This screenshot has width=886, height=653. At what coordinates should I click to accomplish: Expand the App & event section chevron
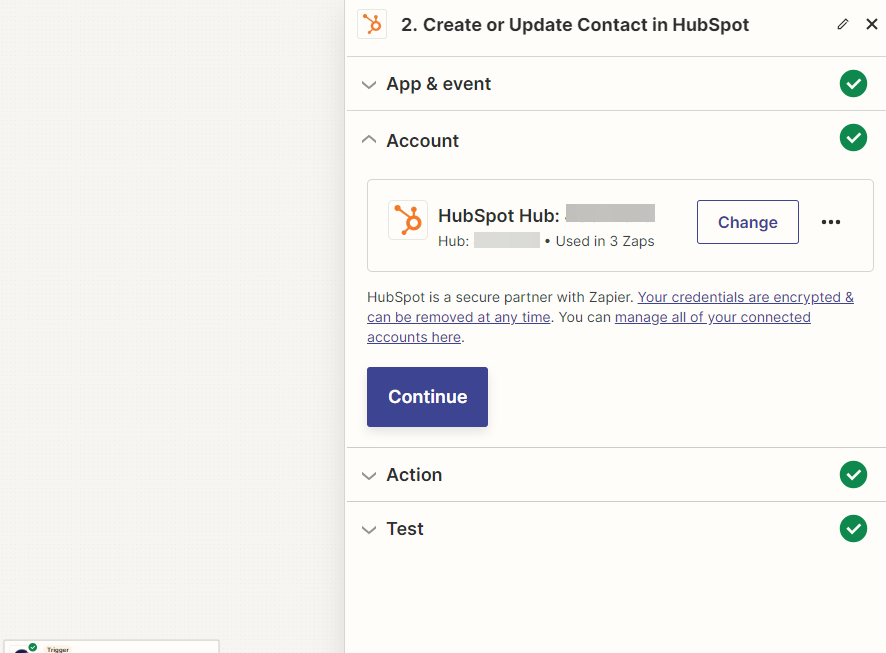coord(368,85)
